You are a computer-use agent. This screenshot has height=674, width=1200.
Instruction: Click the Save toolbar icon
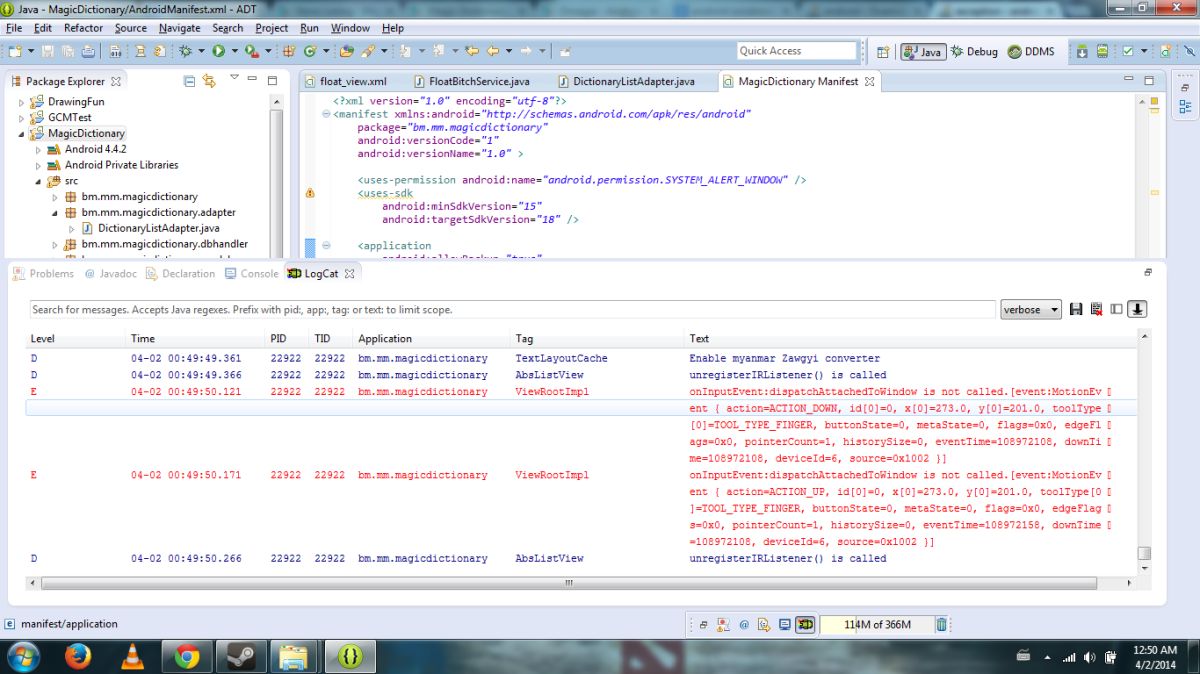[47, 51]
